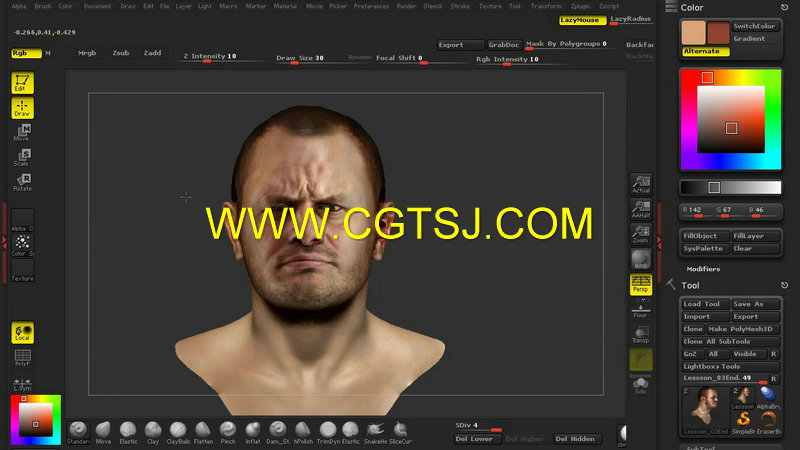Switch to Move transform mode
The image size is (800, 450).
[22, 133]
